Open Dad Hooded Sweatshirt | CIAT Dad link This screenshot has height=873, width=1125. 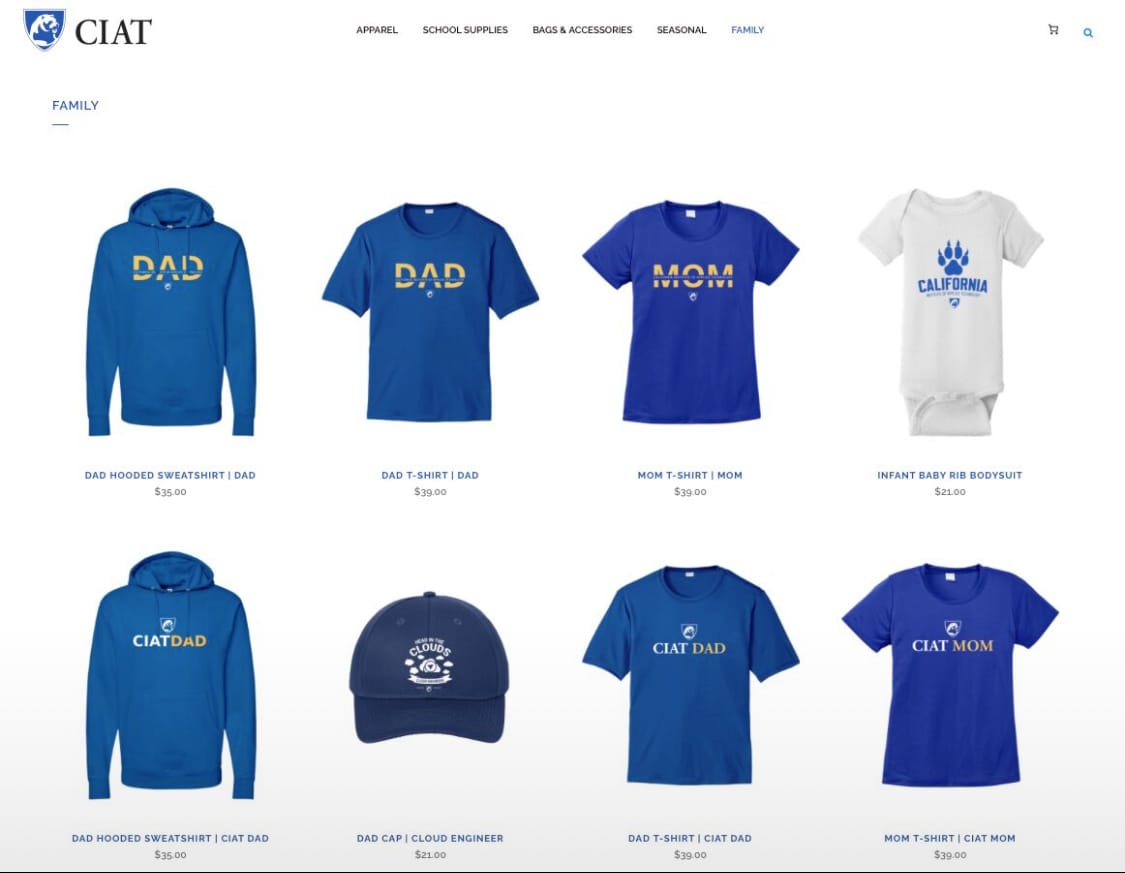pyautogui.click(x=170, y=838)
